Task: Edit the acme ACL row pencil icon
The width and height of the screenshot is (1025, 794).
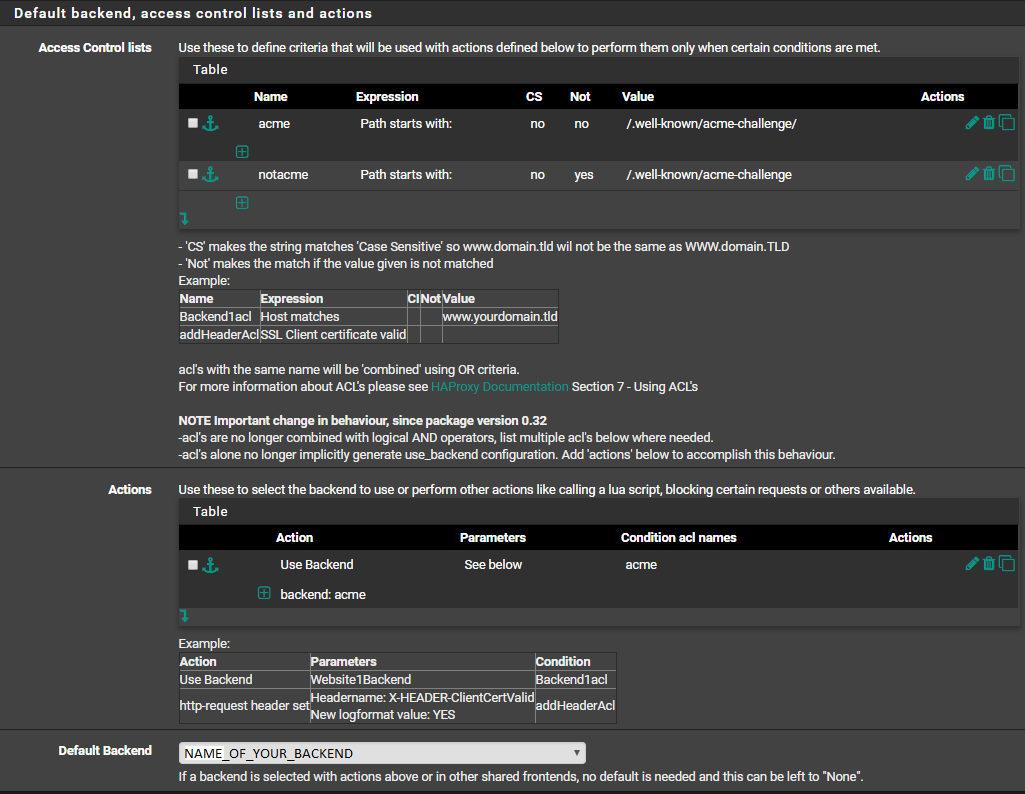Action: [x=971, y=123]
